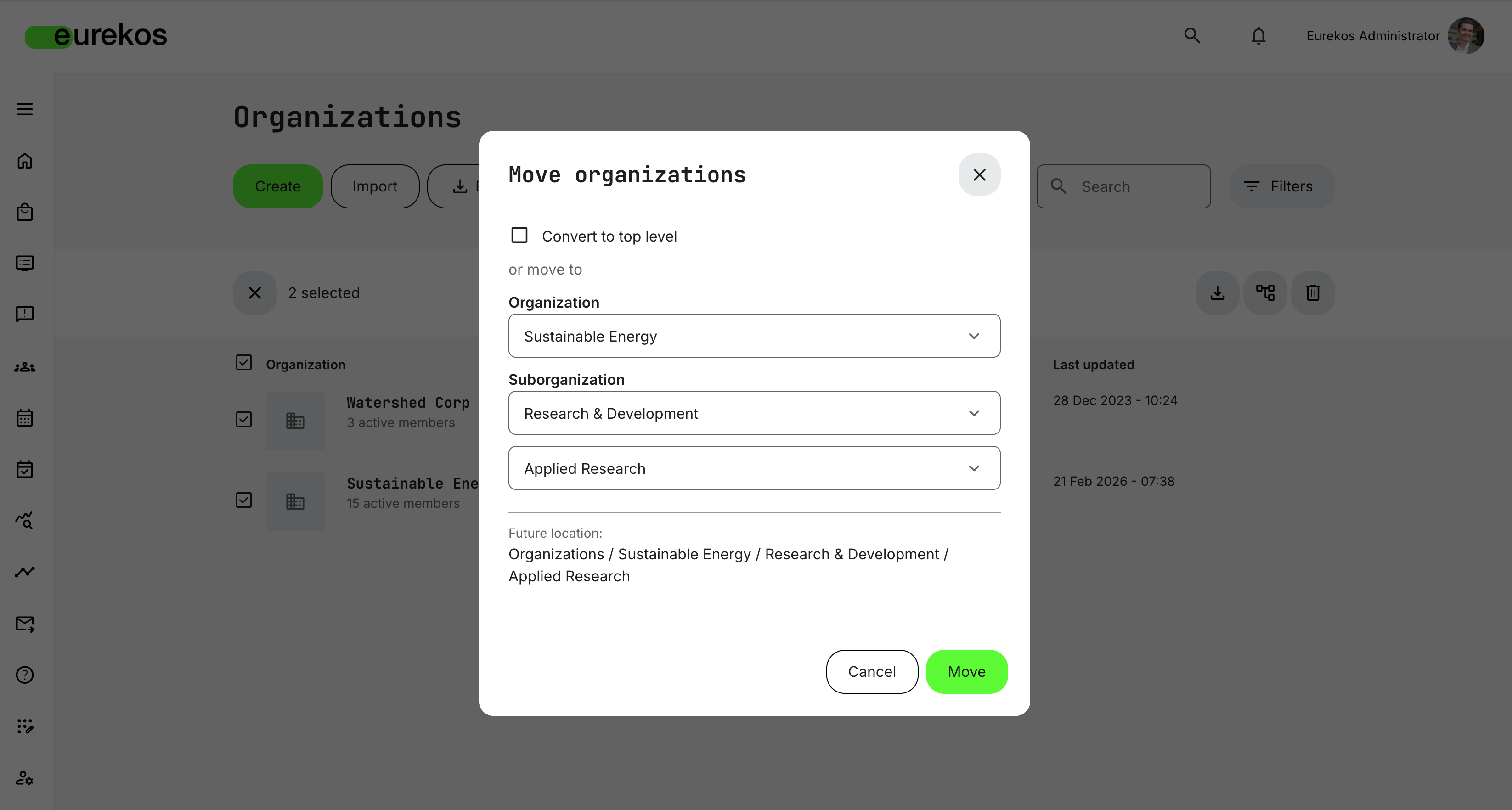The width and height of the screenshot is (1512, 810).
Task: Open the Home icon in sidebar
Action: click(x=25, y=161)
